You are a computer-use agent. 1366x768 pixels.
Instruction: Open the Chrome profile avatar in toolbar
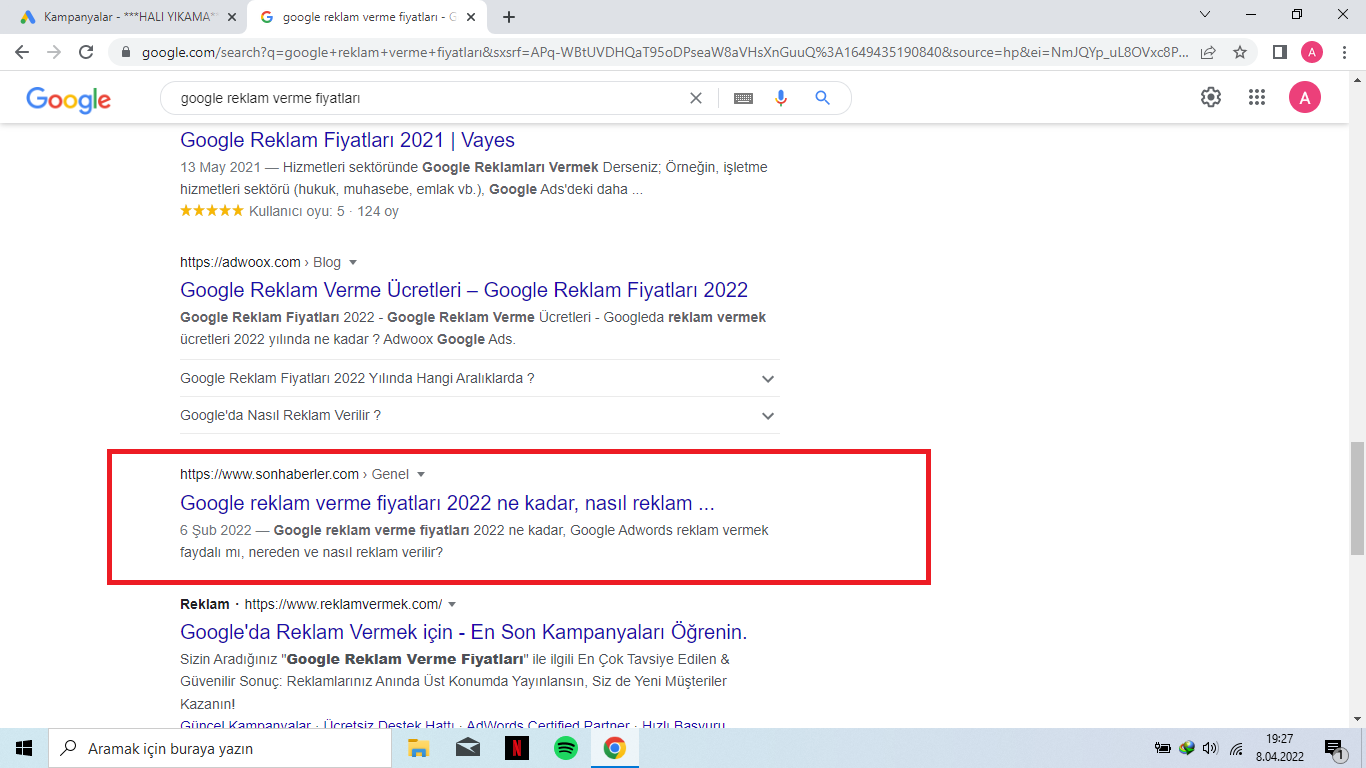pyautogui.click(x=1311, y=52)
